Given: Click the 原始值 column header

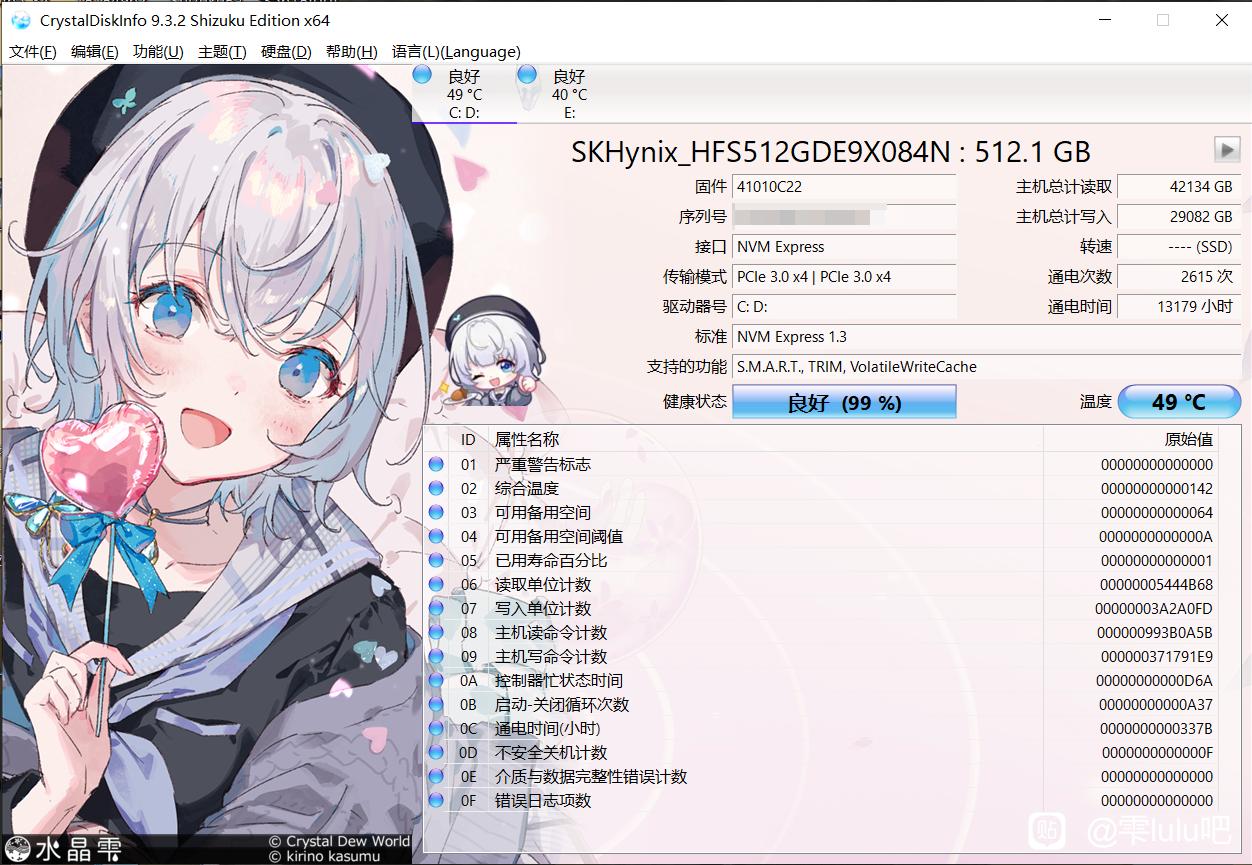Looking at the screenshot, I should pyautogui.click(x=1131, y=439).
